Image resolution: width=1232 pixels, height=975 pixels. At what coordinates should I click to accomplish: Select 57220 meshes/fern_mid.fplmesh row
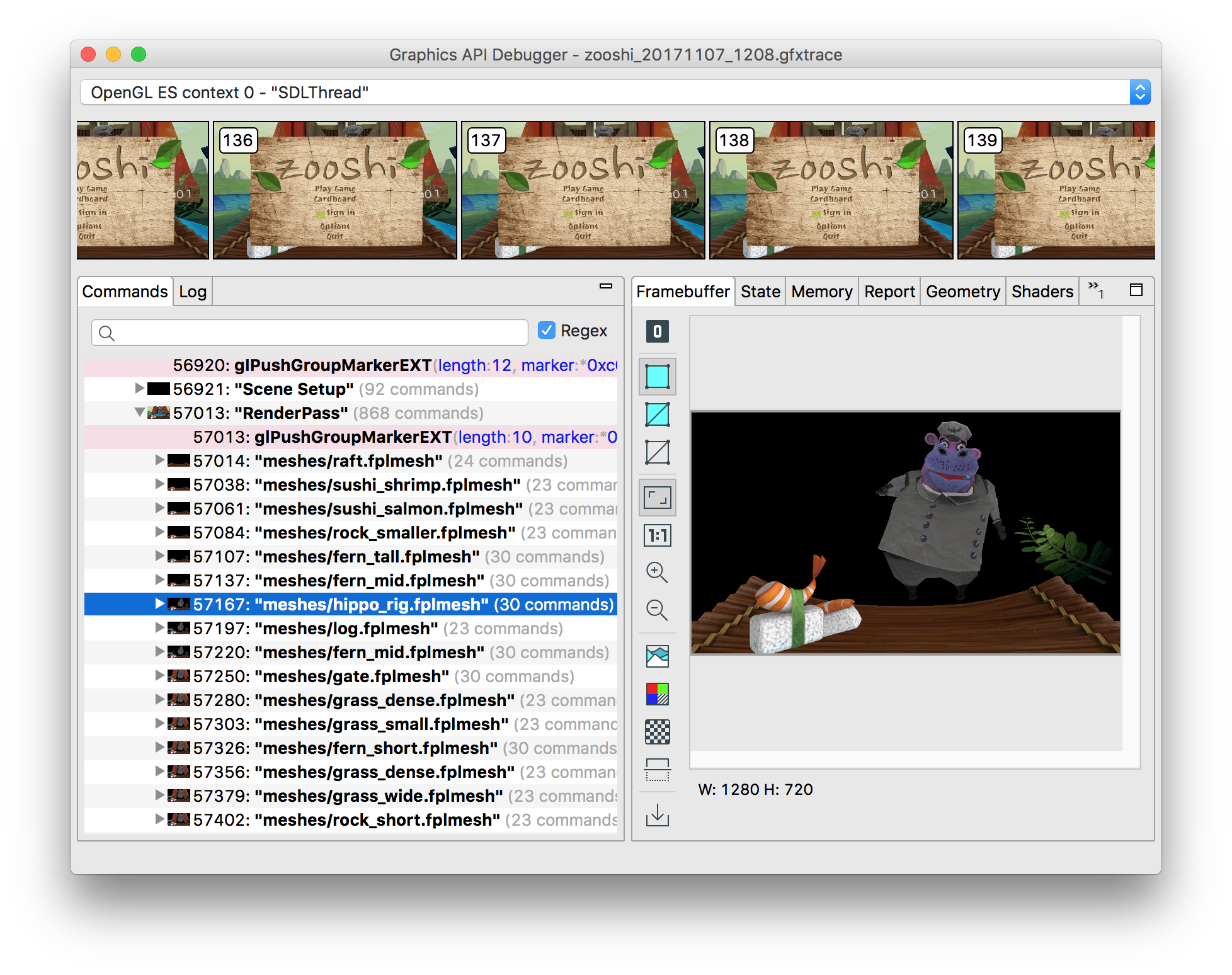[x=351, y=653]
